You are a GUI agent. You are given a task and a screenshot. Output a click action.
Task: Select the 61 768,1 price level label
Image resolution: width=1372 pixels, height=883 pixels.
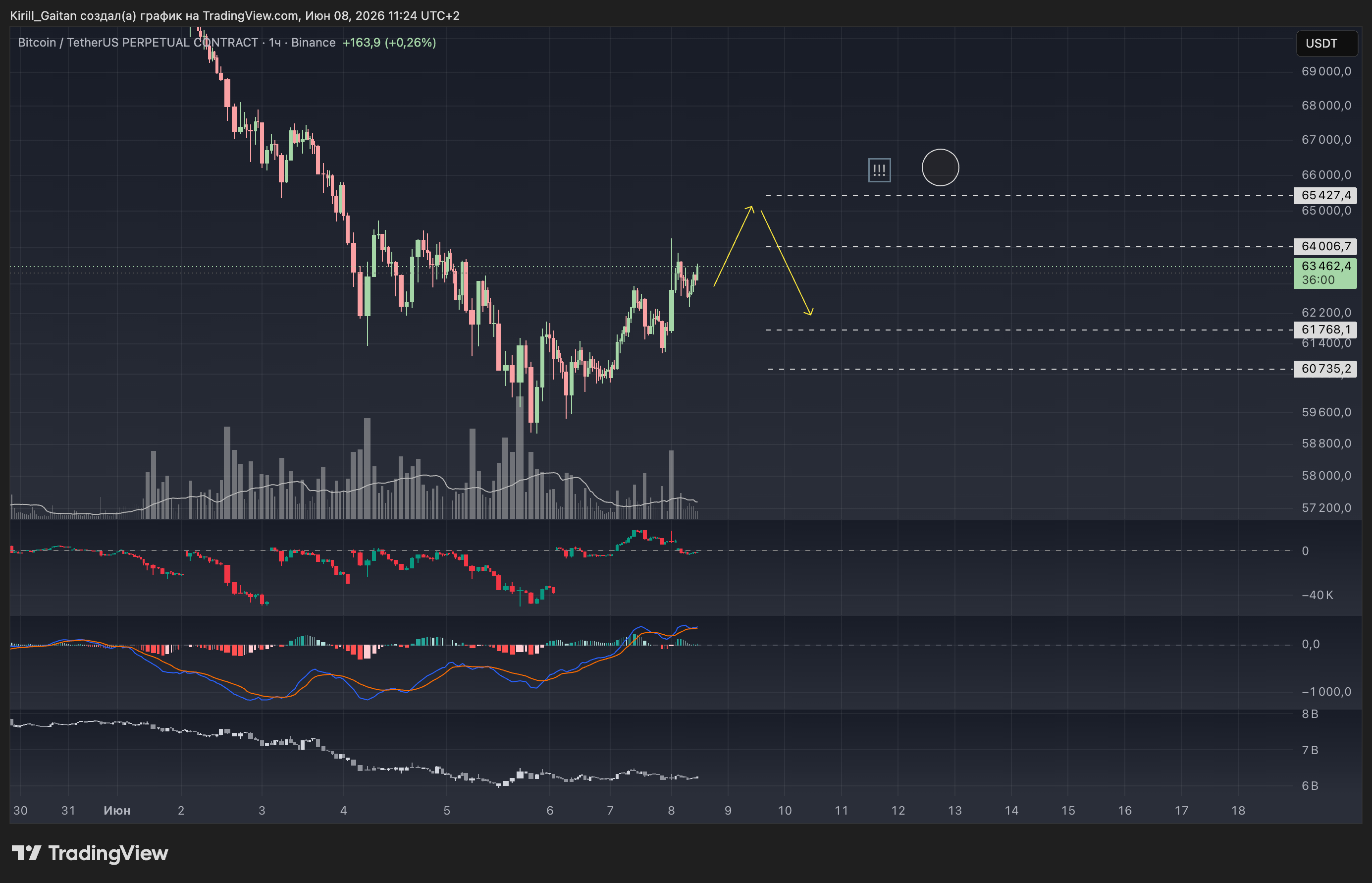(x=1325, y=330)
